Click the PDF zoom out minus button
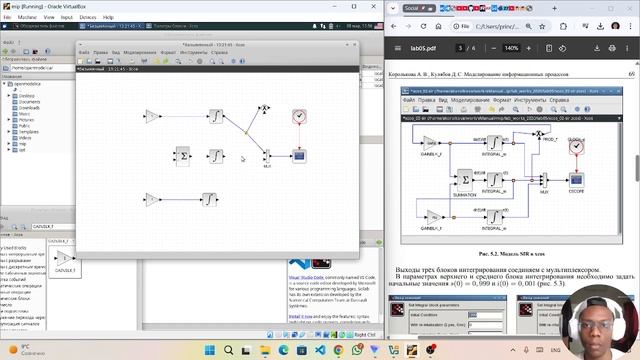This screenshot has width=640, height=360. coord(493,48)
